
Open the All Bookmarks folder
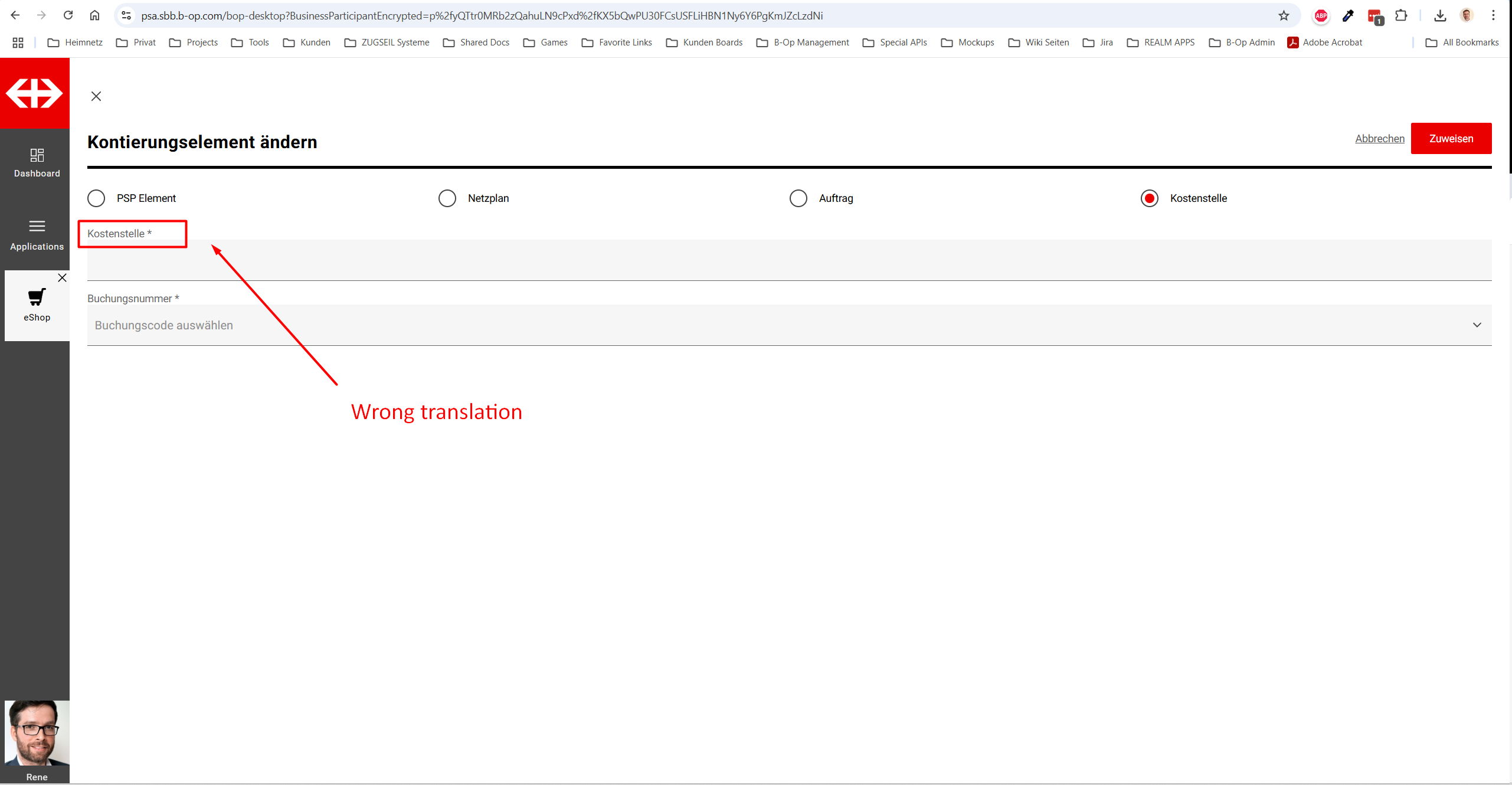[x=1462, y=42]
